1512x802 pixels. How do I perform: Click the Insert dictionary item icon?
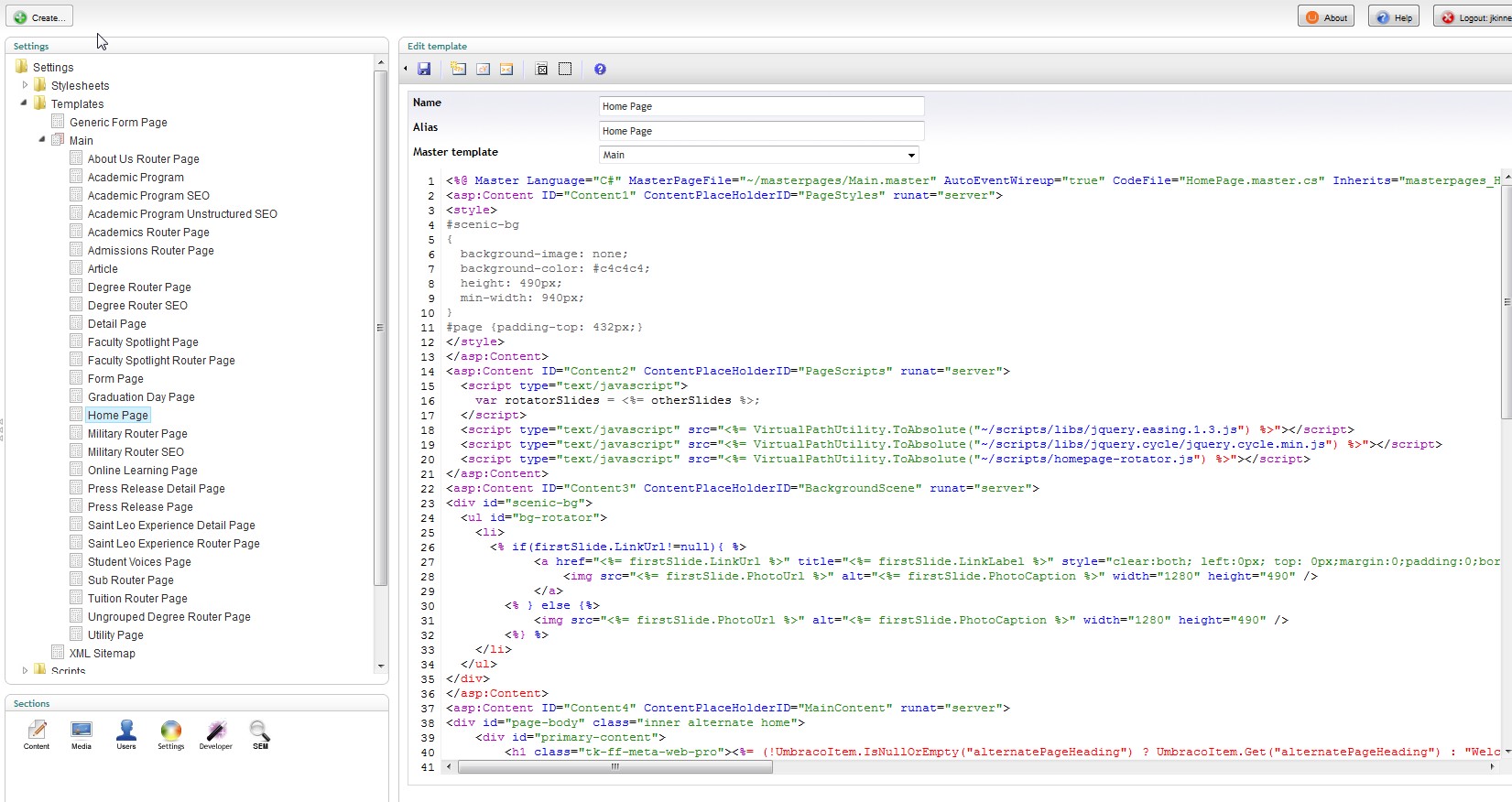pyautogui.click(x=483, y=69)
